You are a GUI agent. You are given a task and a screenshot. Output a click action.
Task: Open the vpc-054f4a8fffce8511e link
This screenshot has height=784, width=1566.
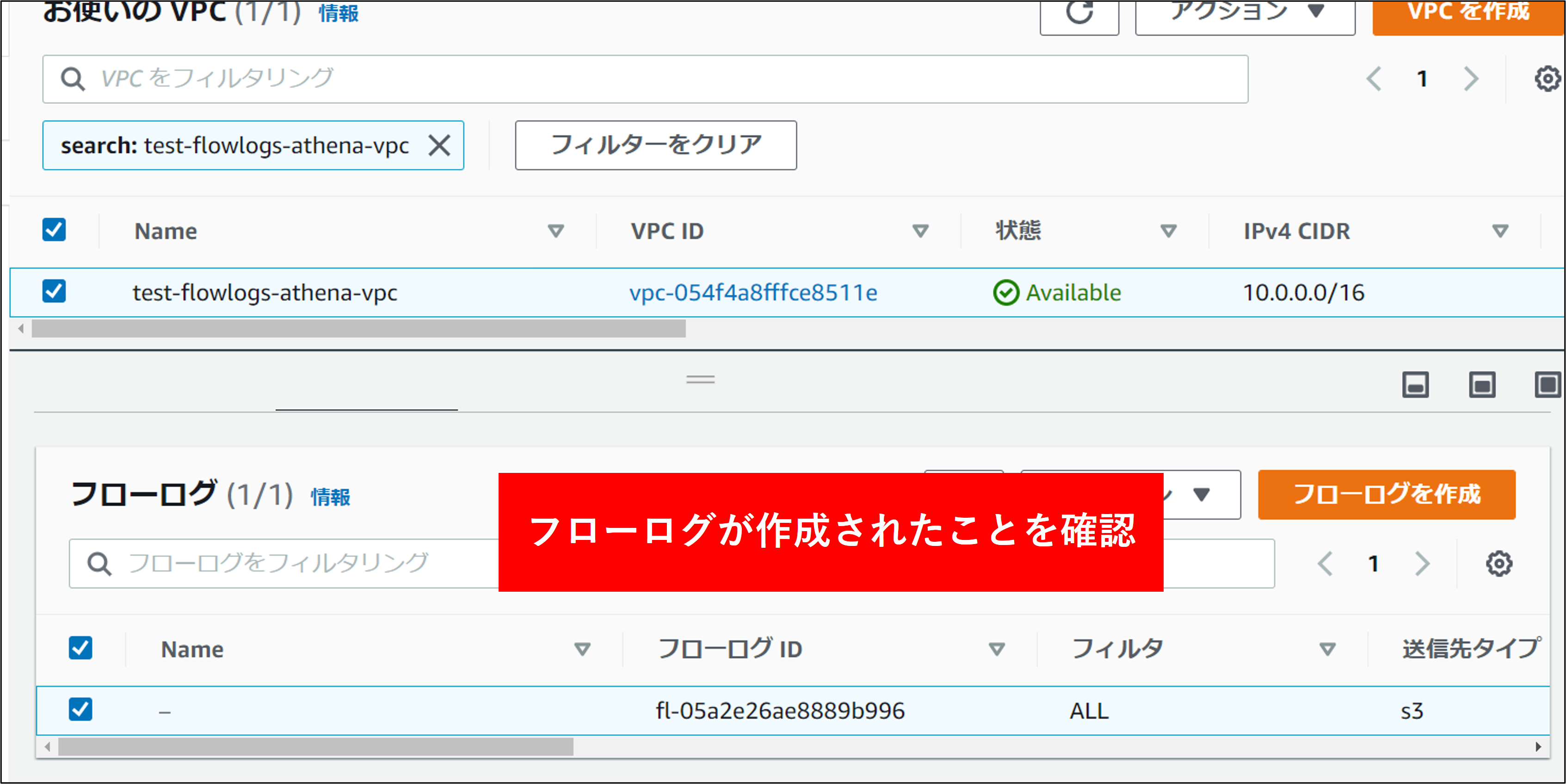752,293
